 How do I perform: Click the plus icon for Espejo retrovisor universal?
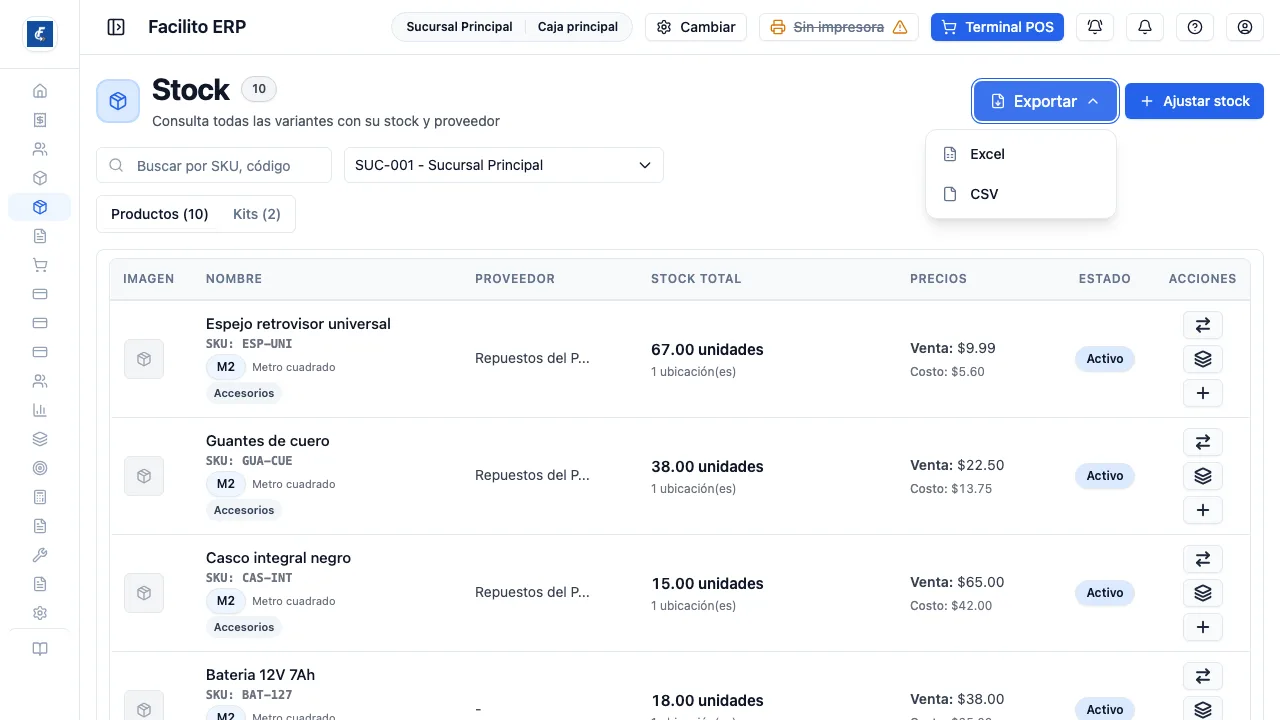coord(1203,393)
